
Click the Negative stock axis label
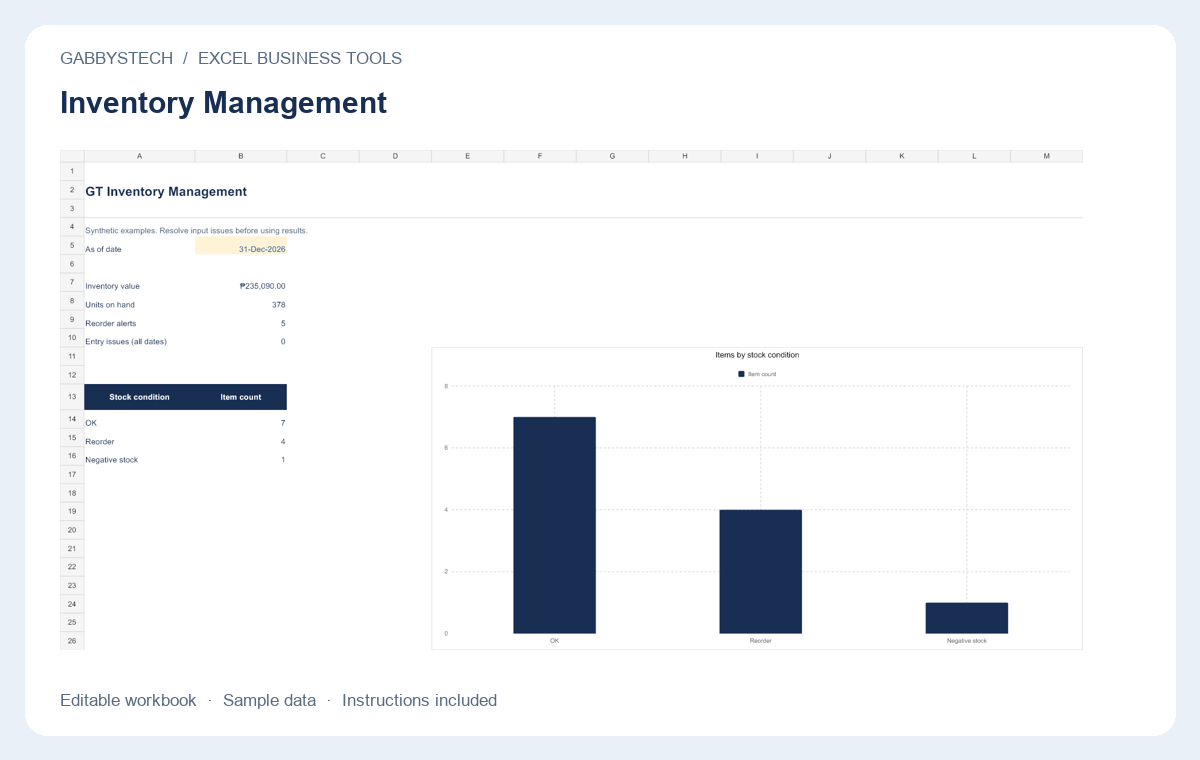pos(967,641)
